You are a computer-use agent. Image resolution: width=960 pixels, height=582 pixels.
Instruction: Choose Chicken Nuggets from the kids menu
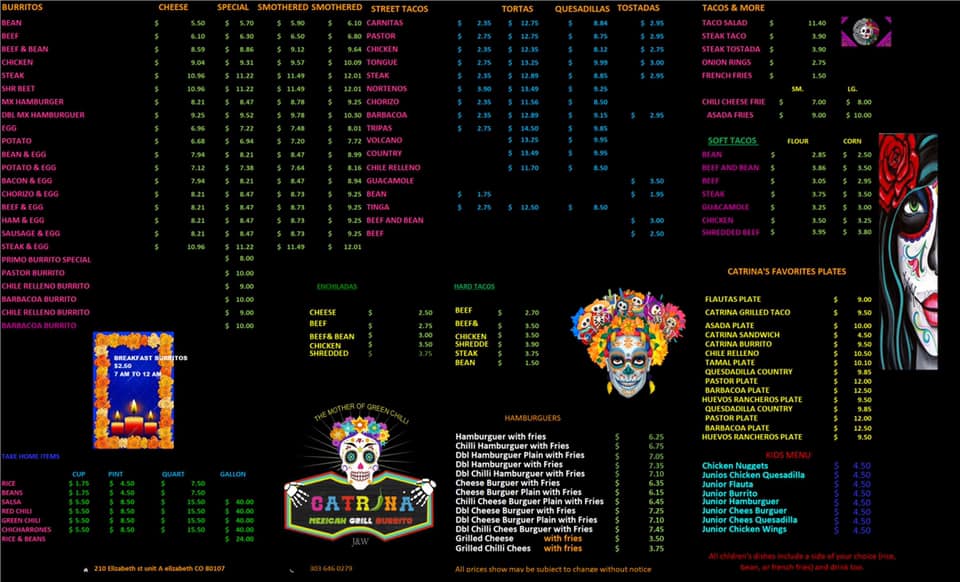735,465
